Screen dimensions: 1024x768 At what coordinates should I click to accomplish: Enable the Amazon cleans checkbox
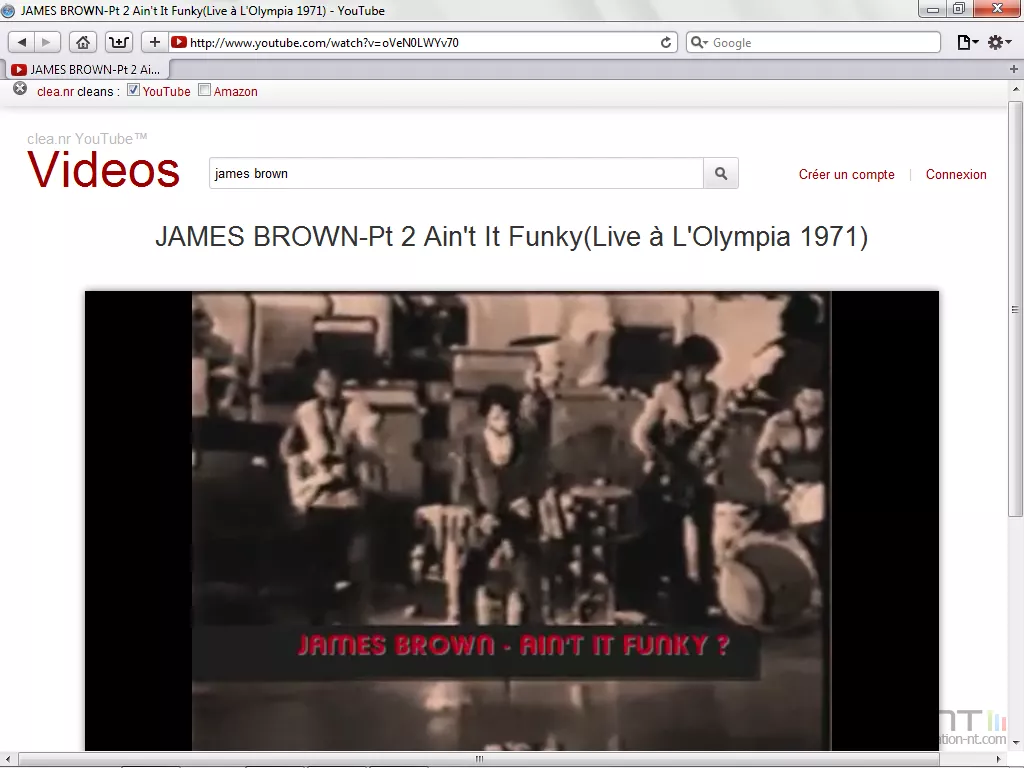(x=205, y=90)
